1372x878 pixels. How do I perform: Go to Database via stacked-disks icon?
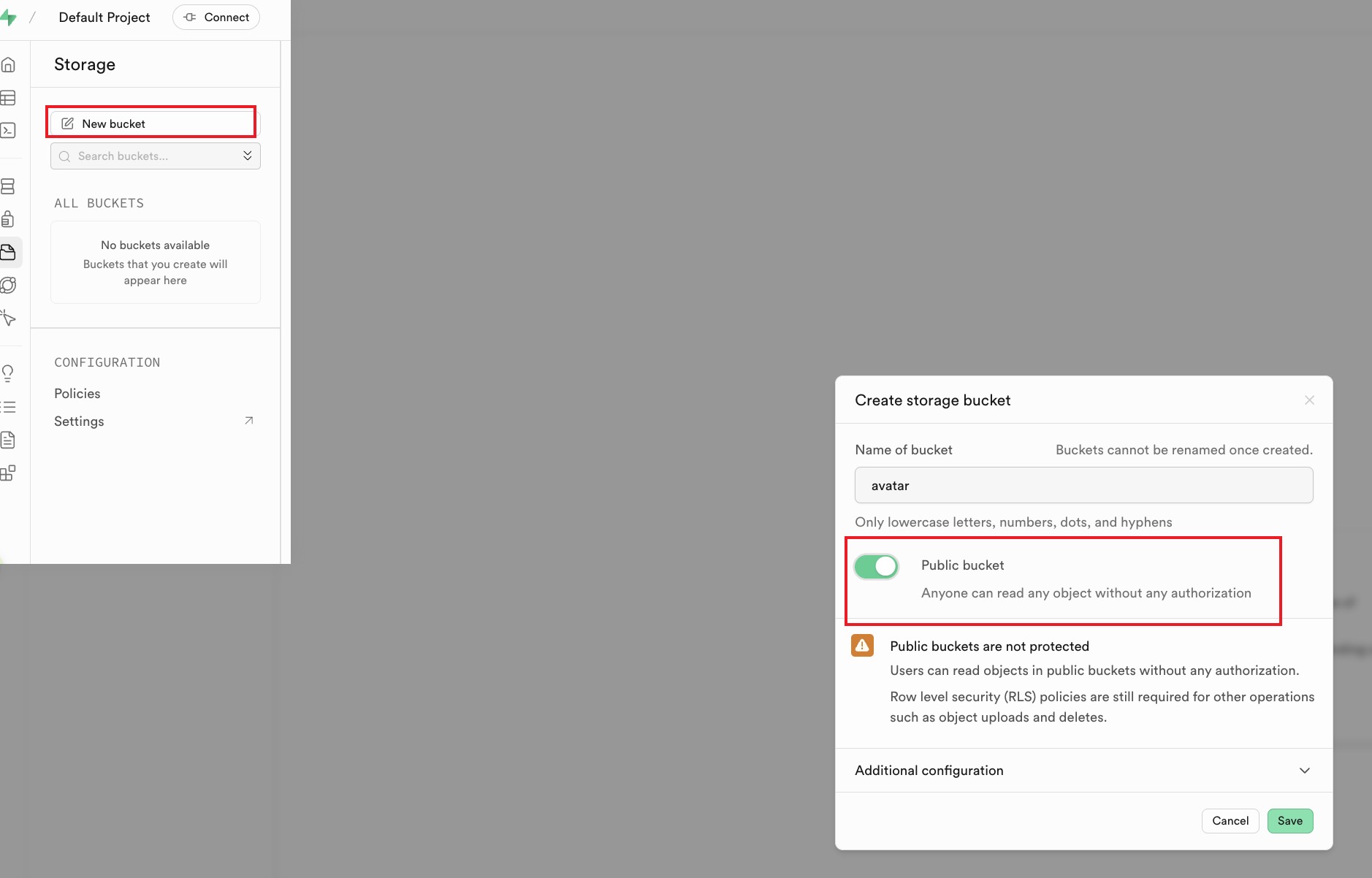[8, 186]
